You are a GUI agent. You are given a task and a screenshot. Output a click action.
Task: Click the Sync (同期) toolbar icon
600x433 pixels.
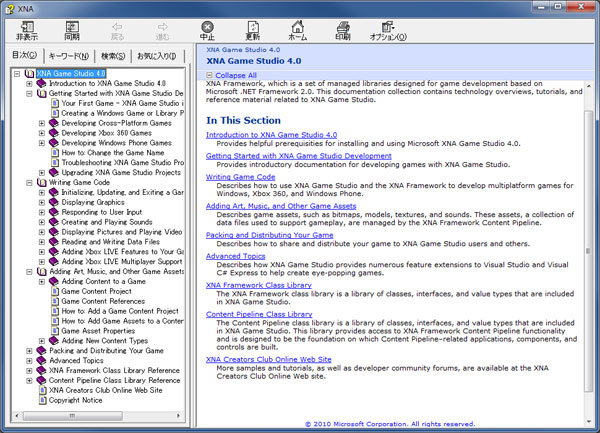pos(72,27)
